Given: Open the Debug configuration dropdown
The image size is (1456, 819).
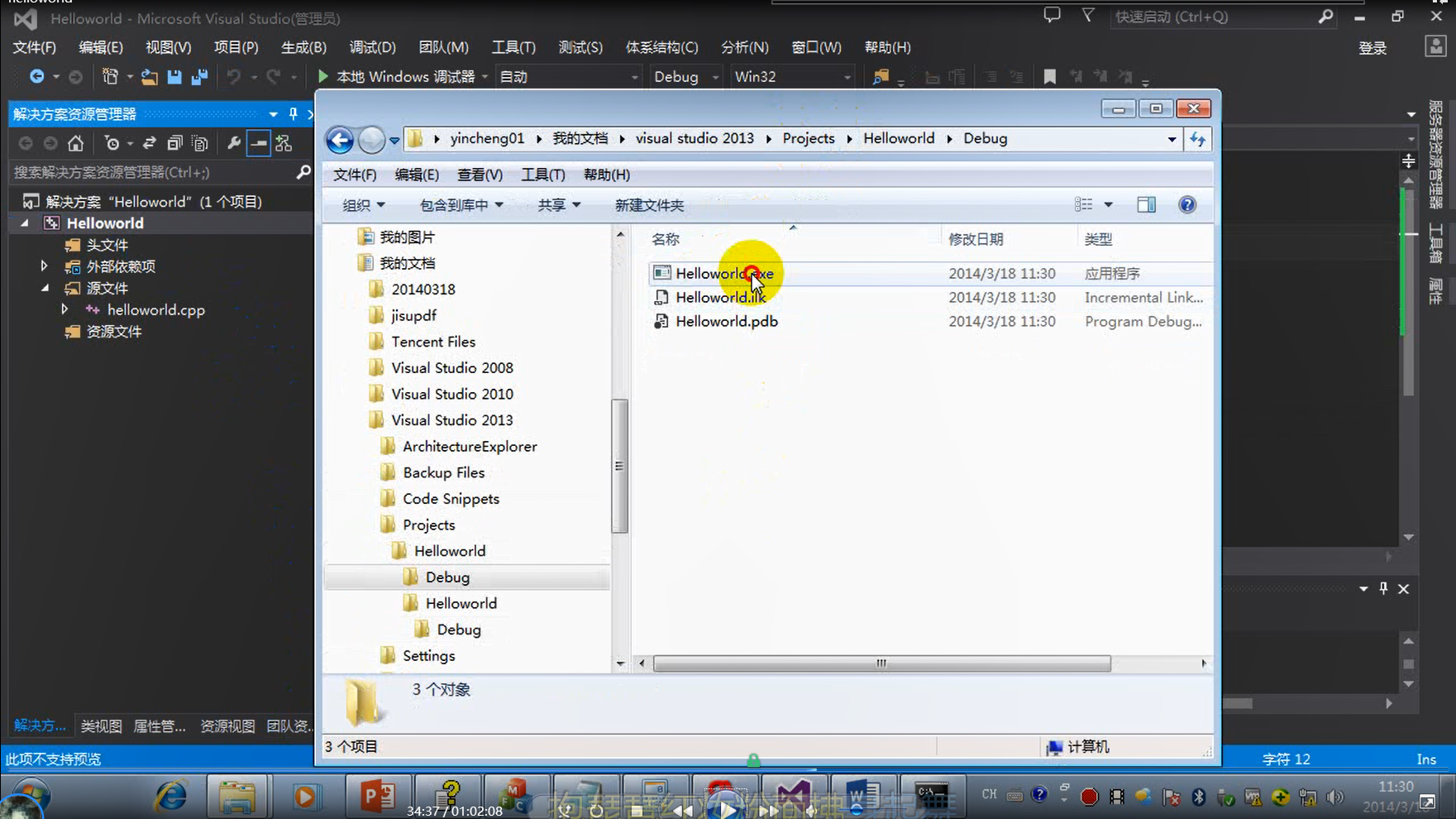Looking at the screenshot, I should [x=685, y=77].
